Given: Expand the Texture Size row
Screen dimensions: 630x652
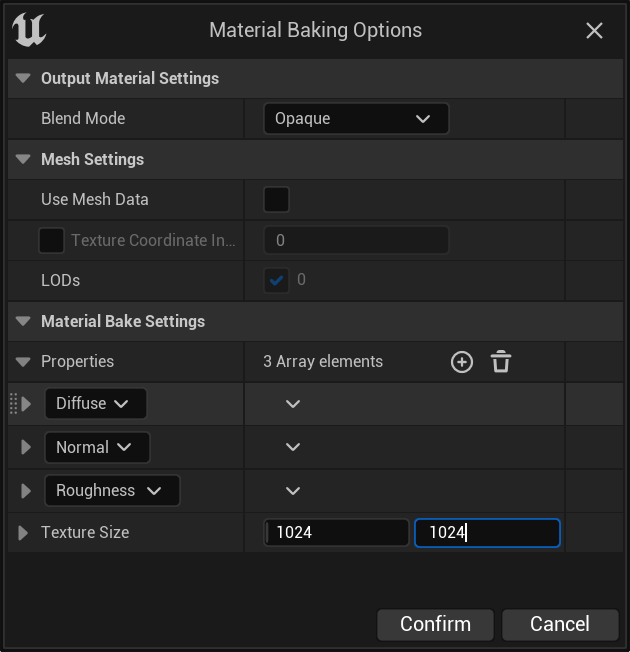Looking at the screenshot, I should (x=23, y=533).
